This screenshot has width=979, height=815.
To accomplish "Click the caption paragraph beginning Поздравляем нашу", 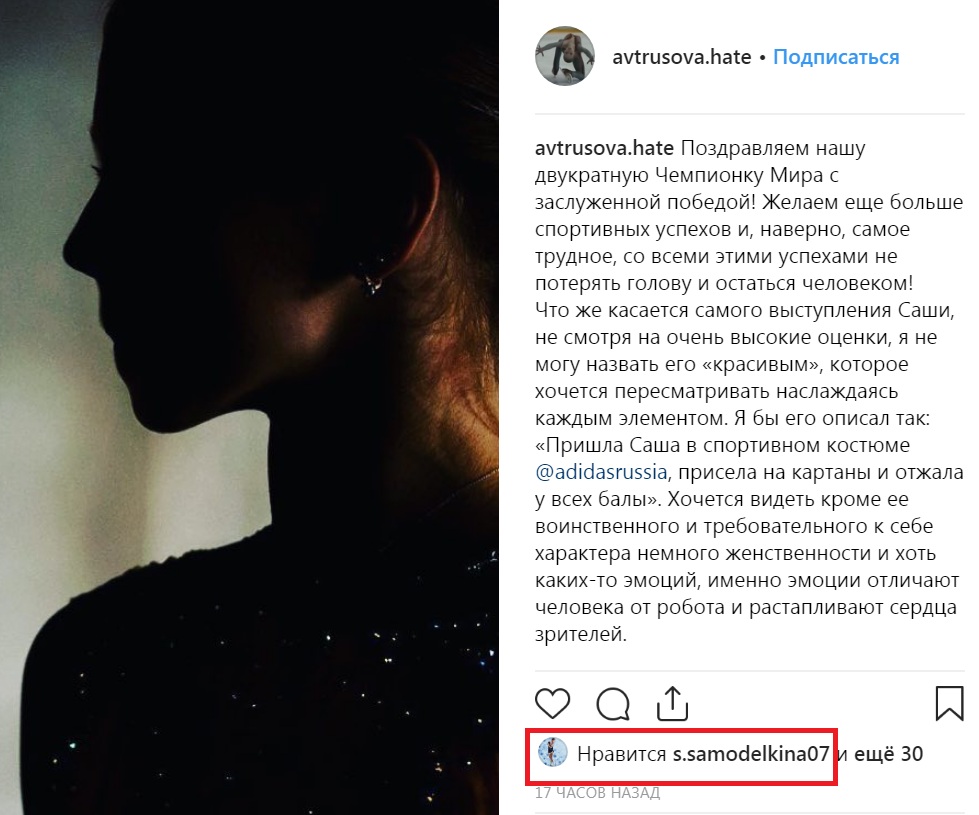I will pyautogui.click(x=749, y=215).
